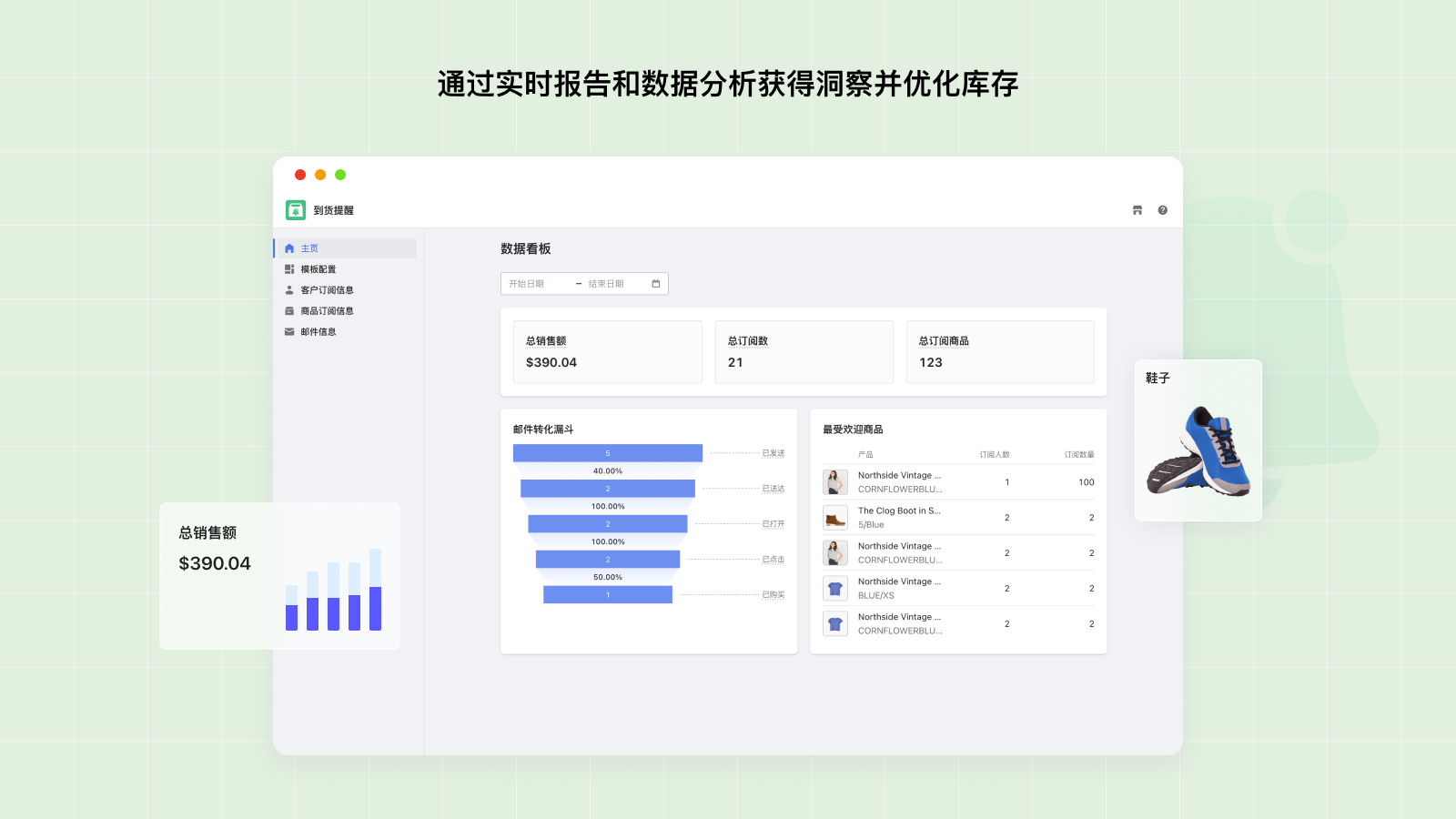Click the 总订阅商品 summary card
This screenshot has width=1456, height=819.
(999, 352)
